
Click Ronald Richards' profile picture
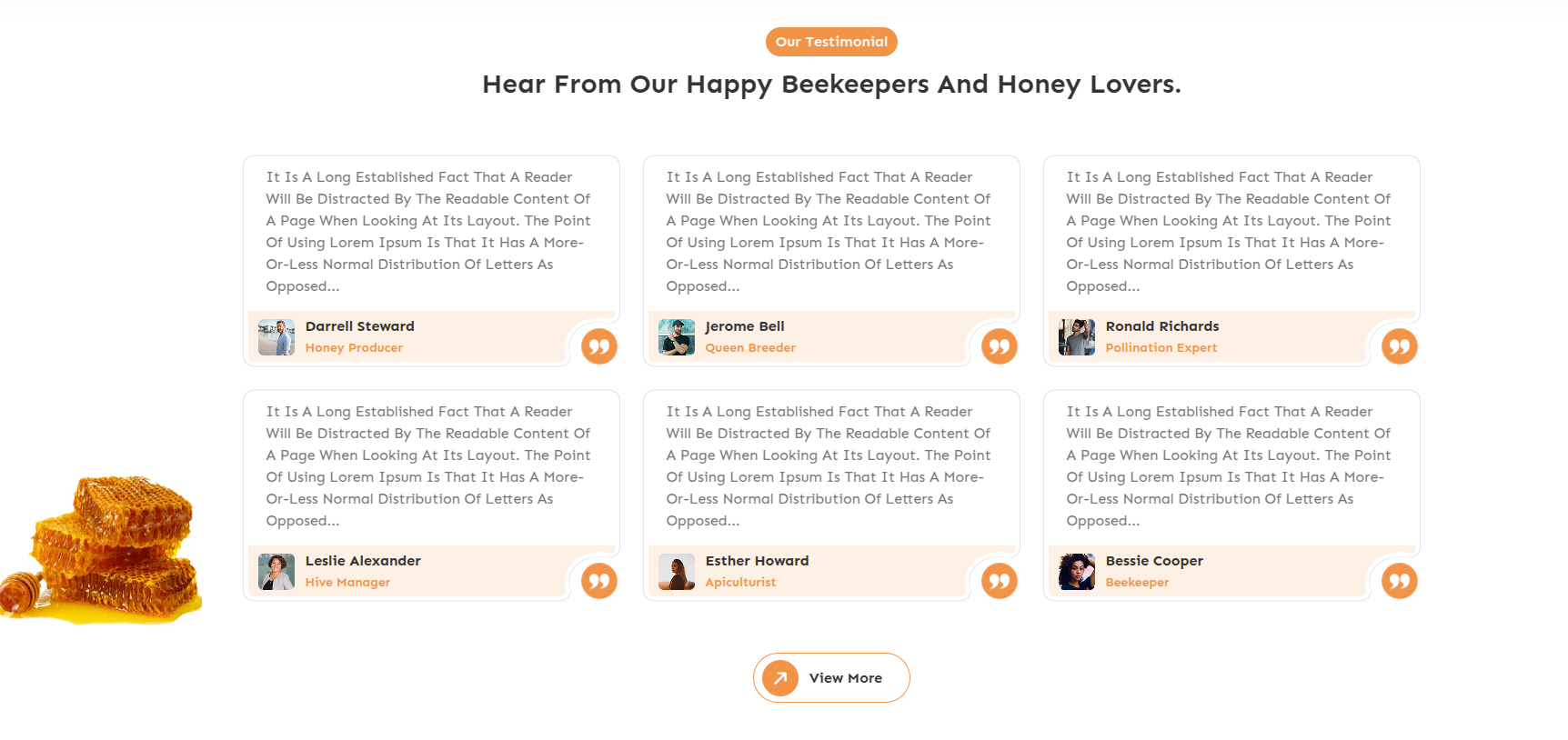(x=1077, y=337)
